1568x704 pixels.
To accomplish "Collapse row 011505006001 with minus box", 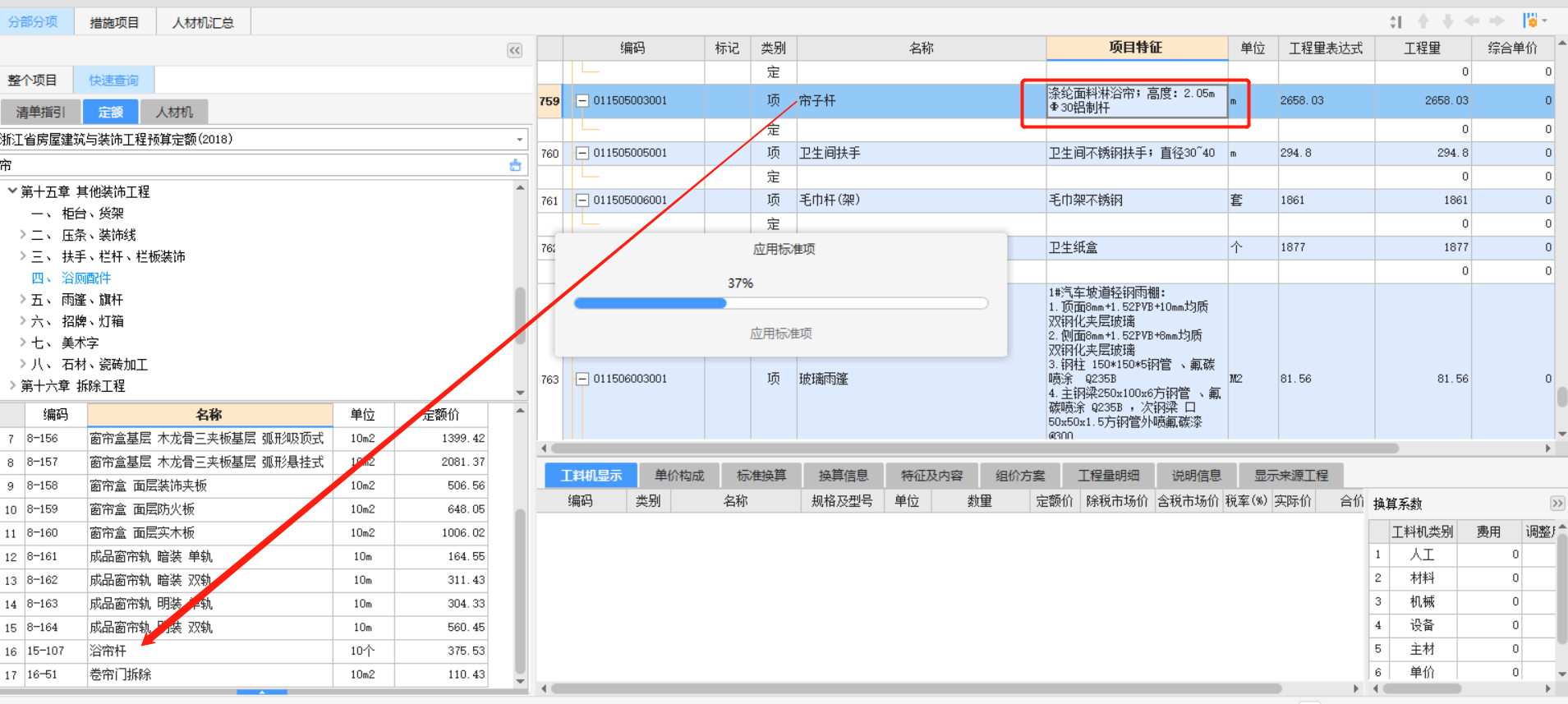I will (x=582, y=200).
